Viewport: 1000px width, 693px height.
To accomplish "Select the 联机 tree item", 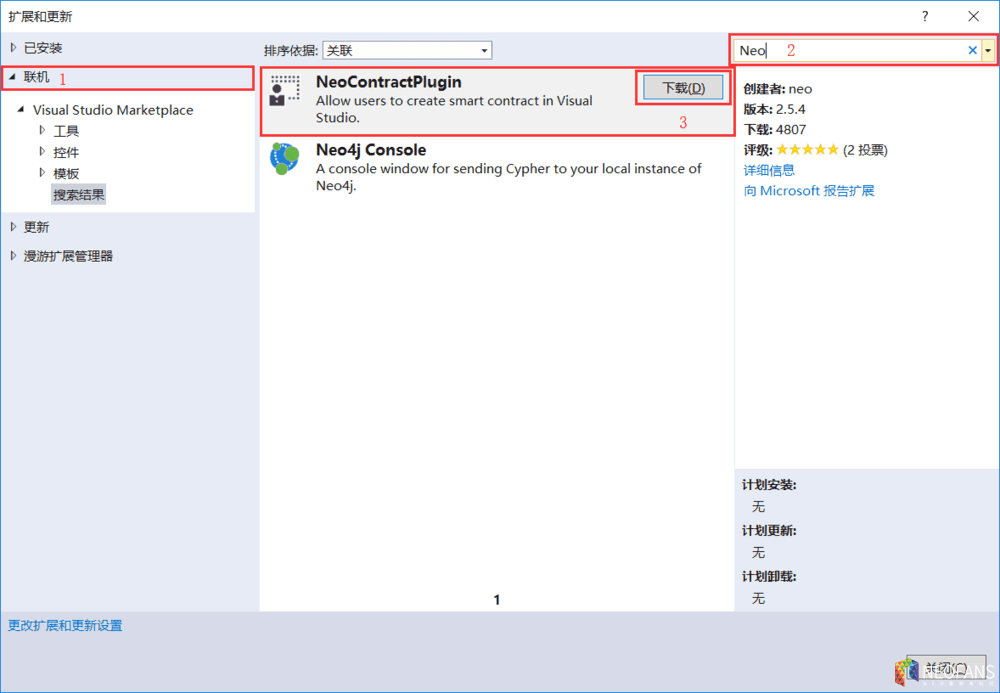I will pyautogui.click(x=36, y=77).
